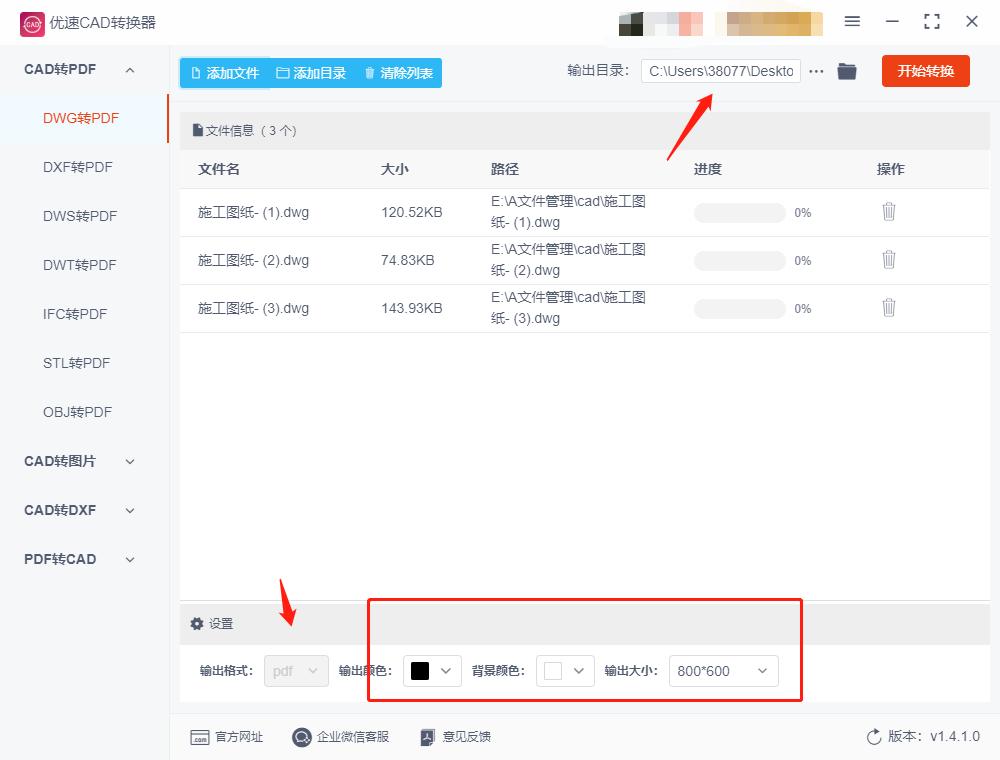This screenshot has width=1000, height=760.
Task: Add a folder using 添加目录
Action: point(311,72)
